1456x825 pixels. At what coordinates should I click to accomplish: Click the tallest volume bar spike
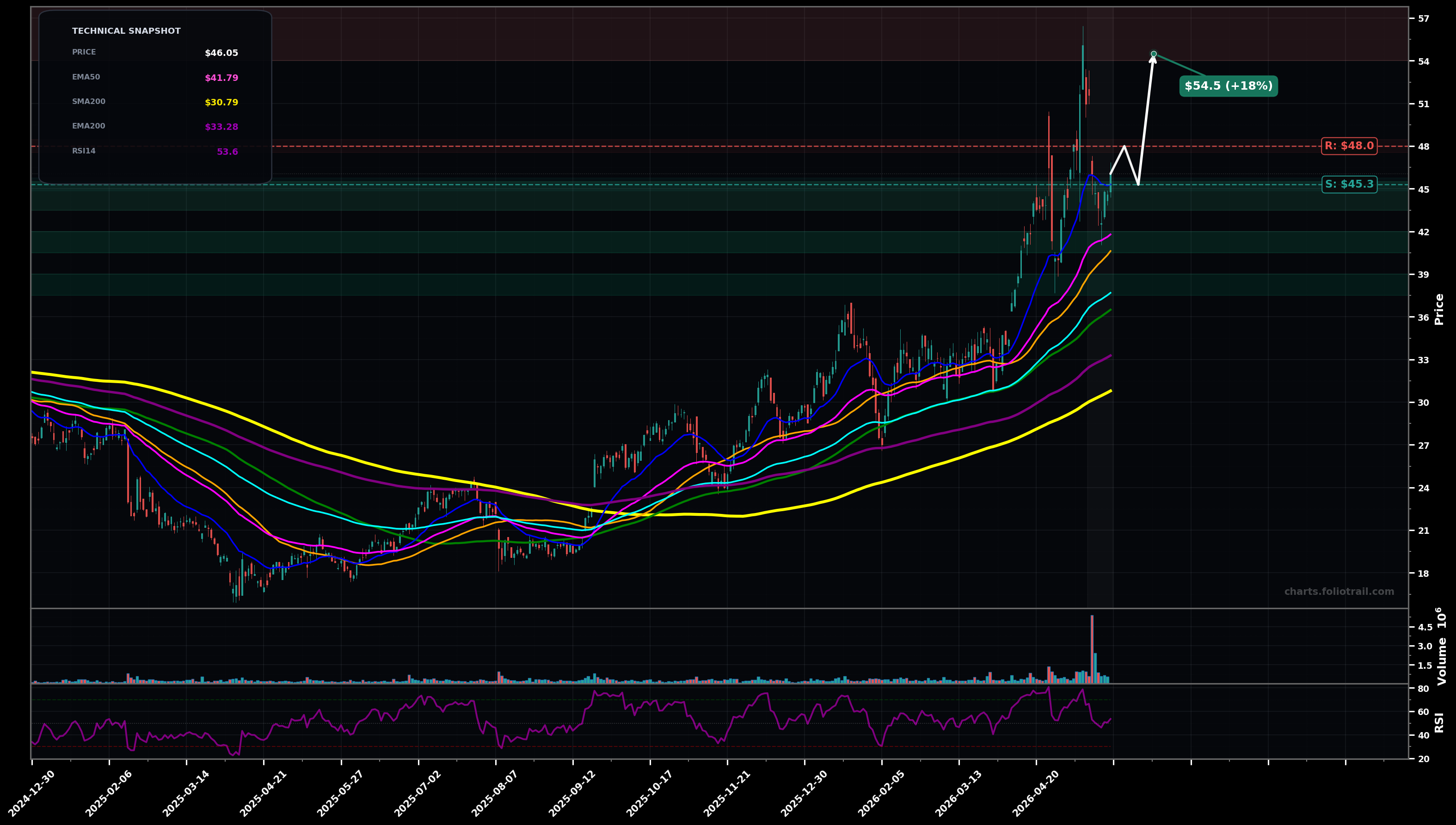[x=1092, y=649]
